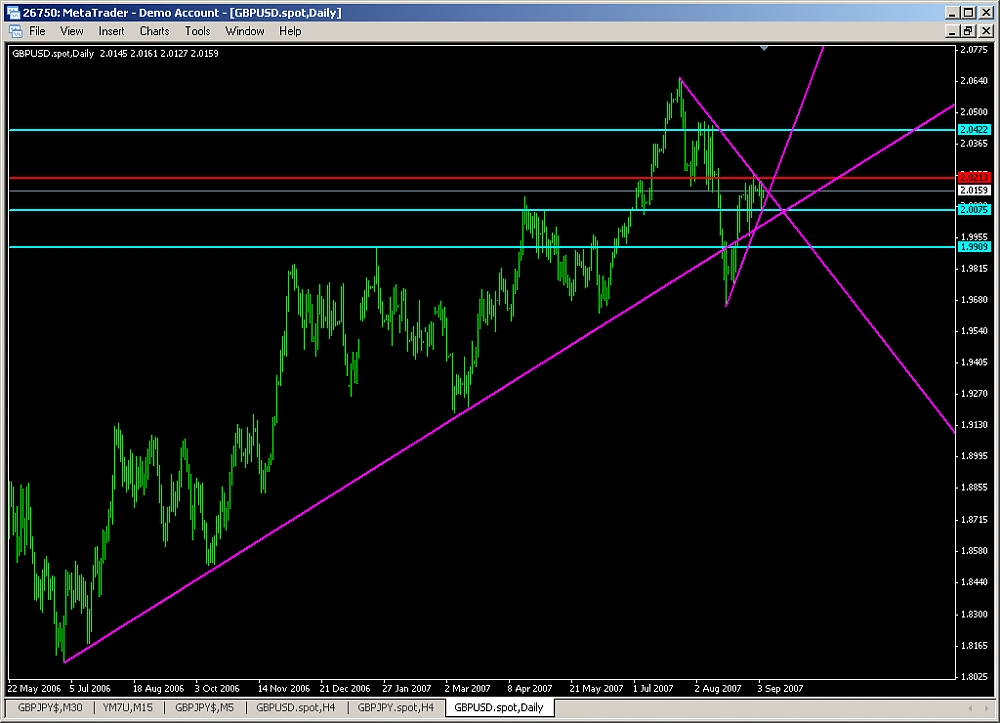Click the 3 Sep 2007 date label

pos(780,689)
